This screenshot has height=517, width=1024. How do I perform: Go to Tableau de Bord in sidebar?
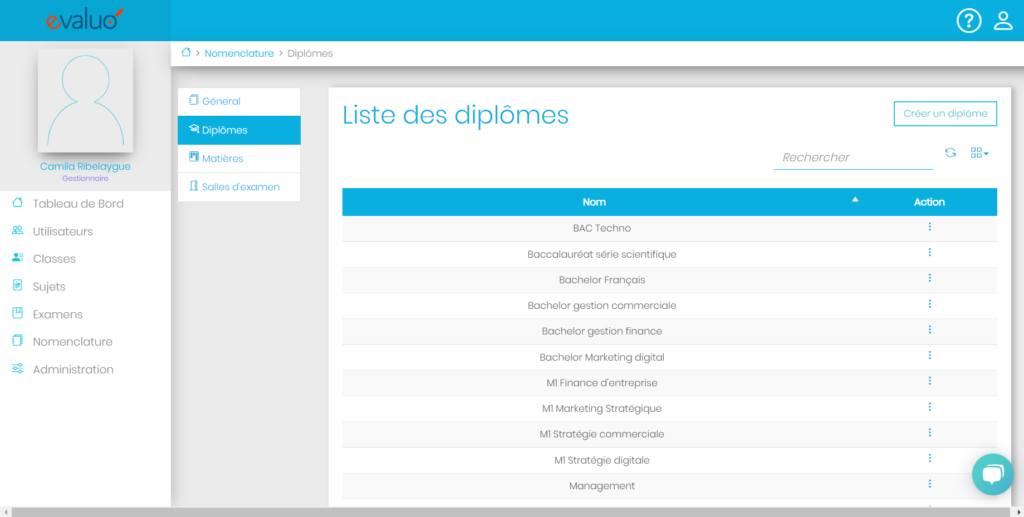[78, 204]
